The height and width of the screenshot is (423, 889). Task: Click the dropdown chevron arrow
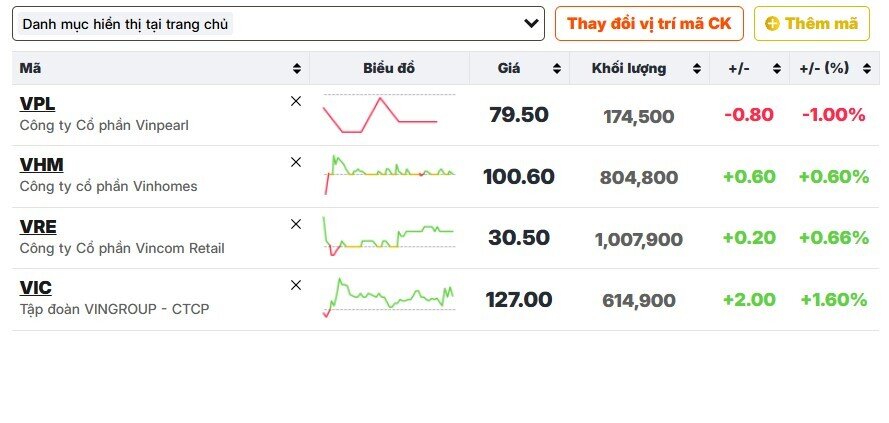click(x=531, y=24)
